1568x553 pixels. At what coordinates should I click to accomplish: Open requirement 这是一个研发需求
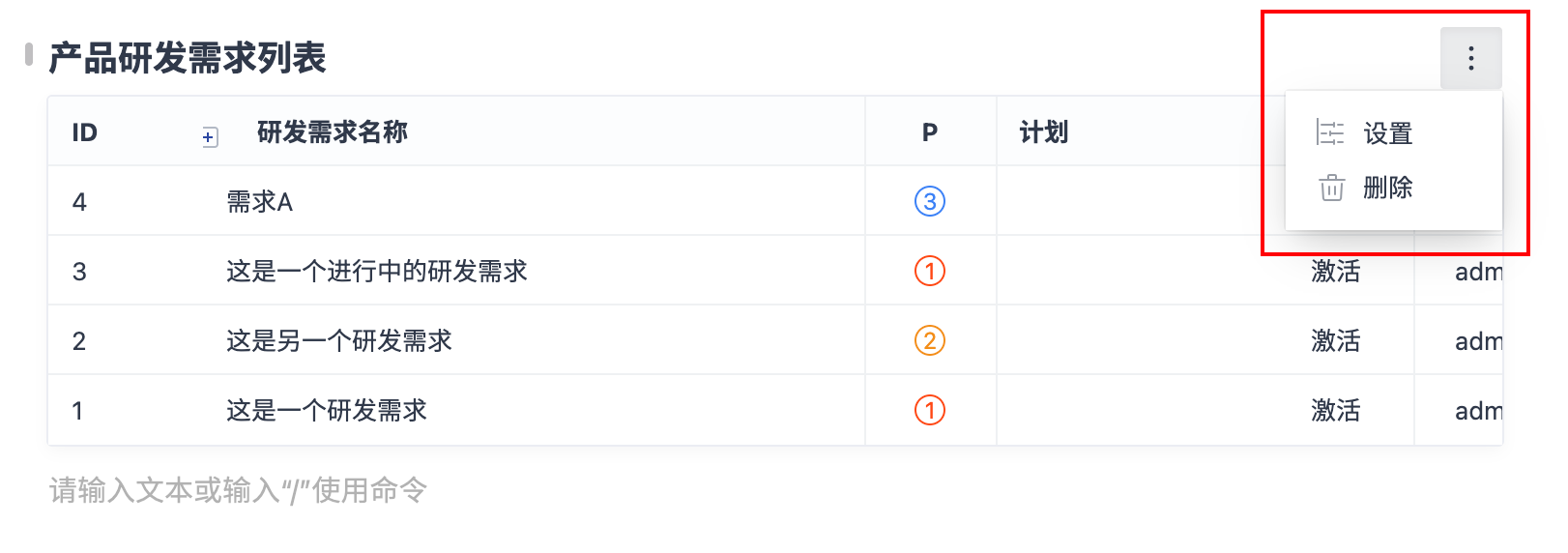click(327, 410)
